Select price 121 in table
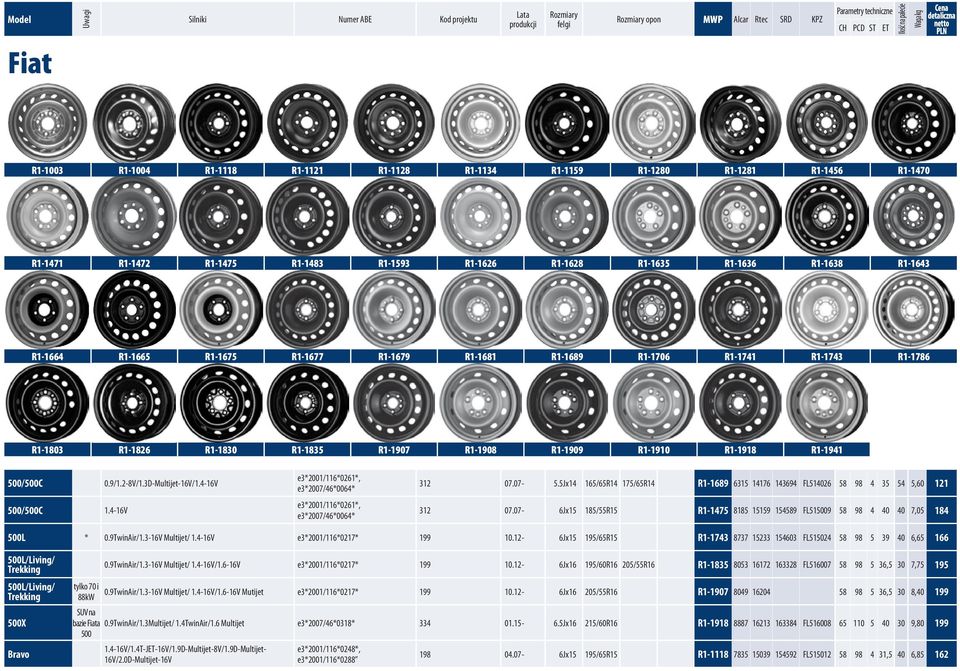 (942, 484)
